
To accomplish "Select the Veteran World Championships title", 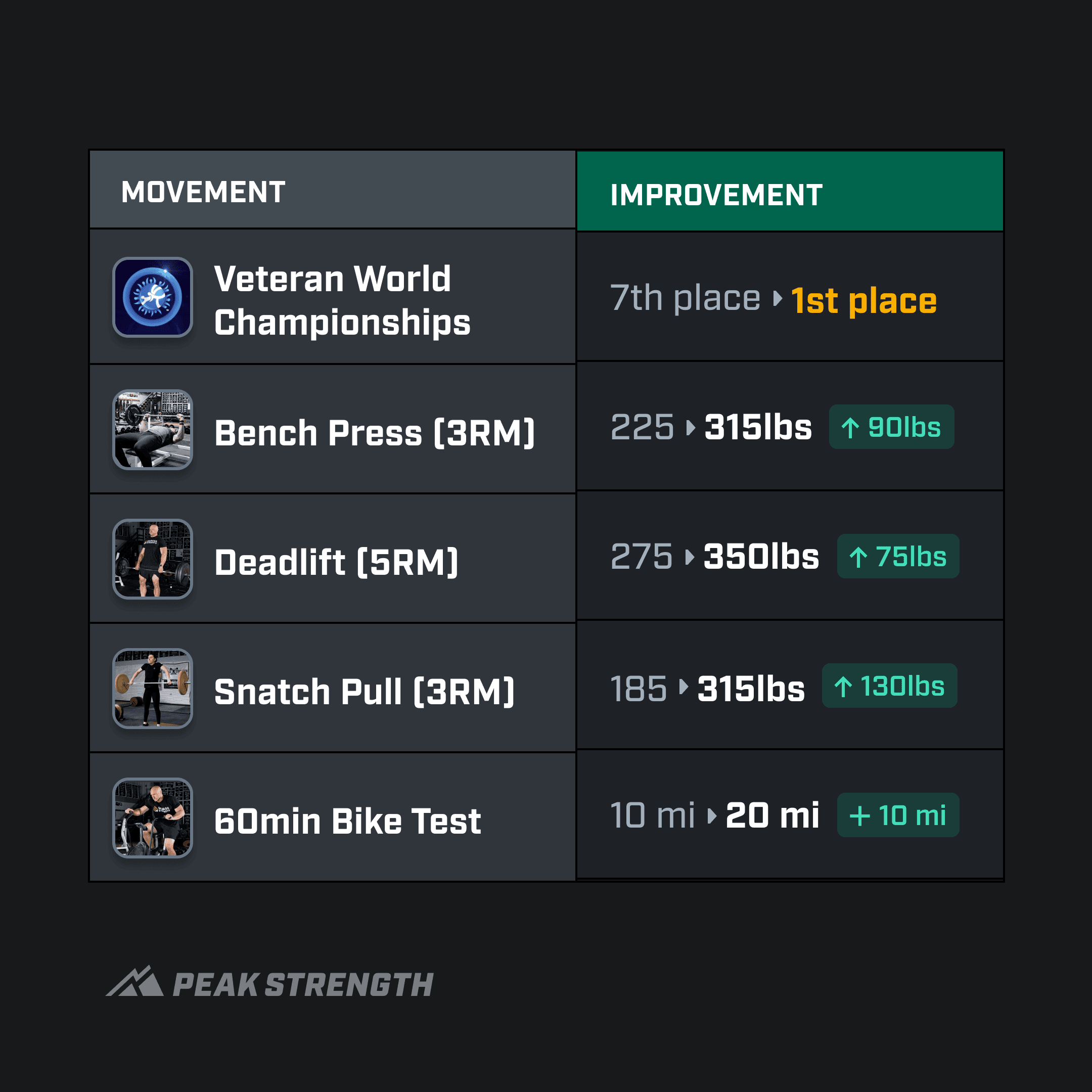I will click(x=342, y=300).
